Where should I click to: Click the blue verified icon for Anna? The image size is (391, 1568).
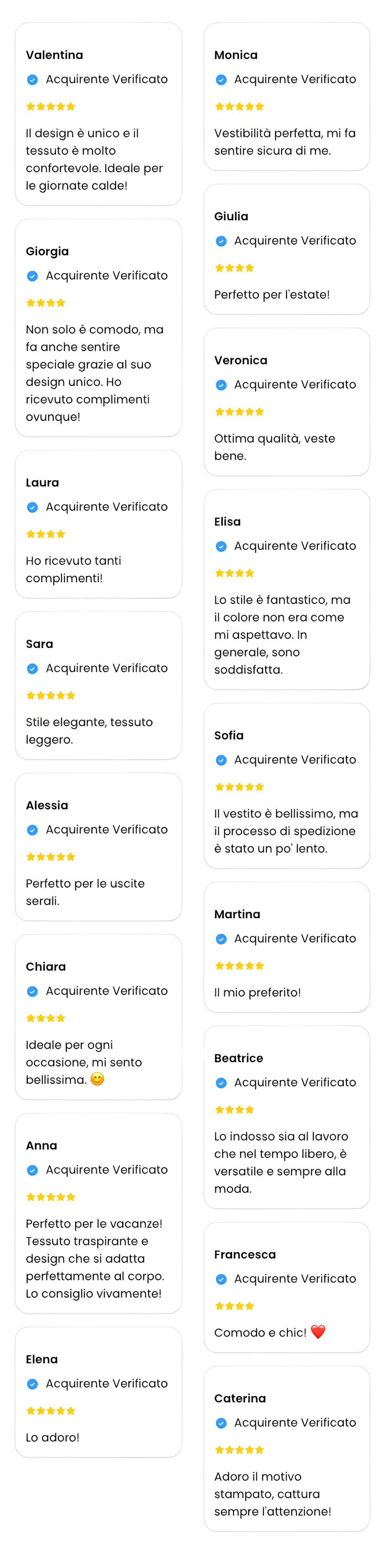coord(32,1170)
